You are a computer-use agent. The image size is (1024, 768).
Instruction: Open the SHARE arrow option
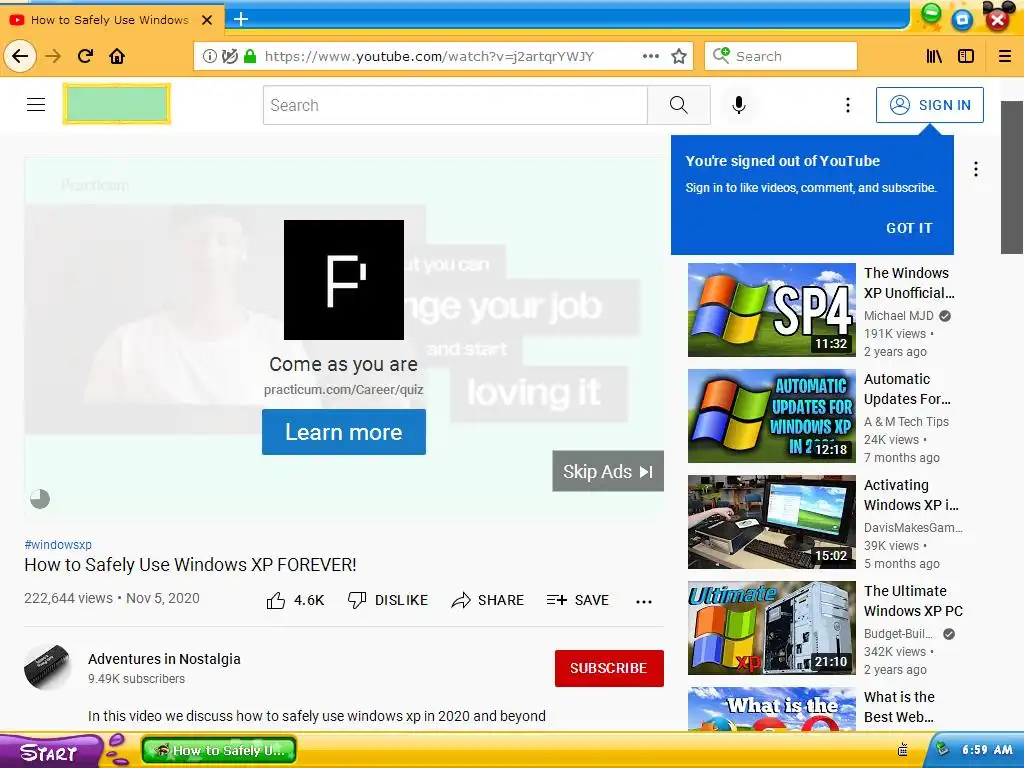point(488,600)
